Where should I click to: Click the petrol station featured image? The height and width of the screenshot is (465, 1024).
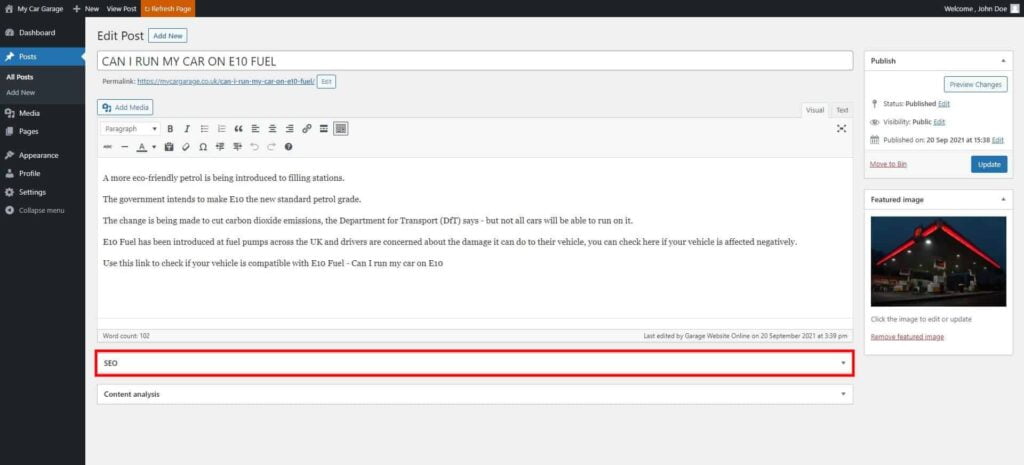(x=938, y=261)
